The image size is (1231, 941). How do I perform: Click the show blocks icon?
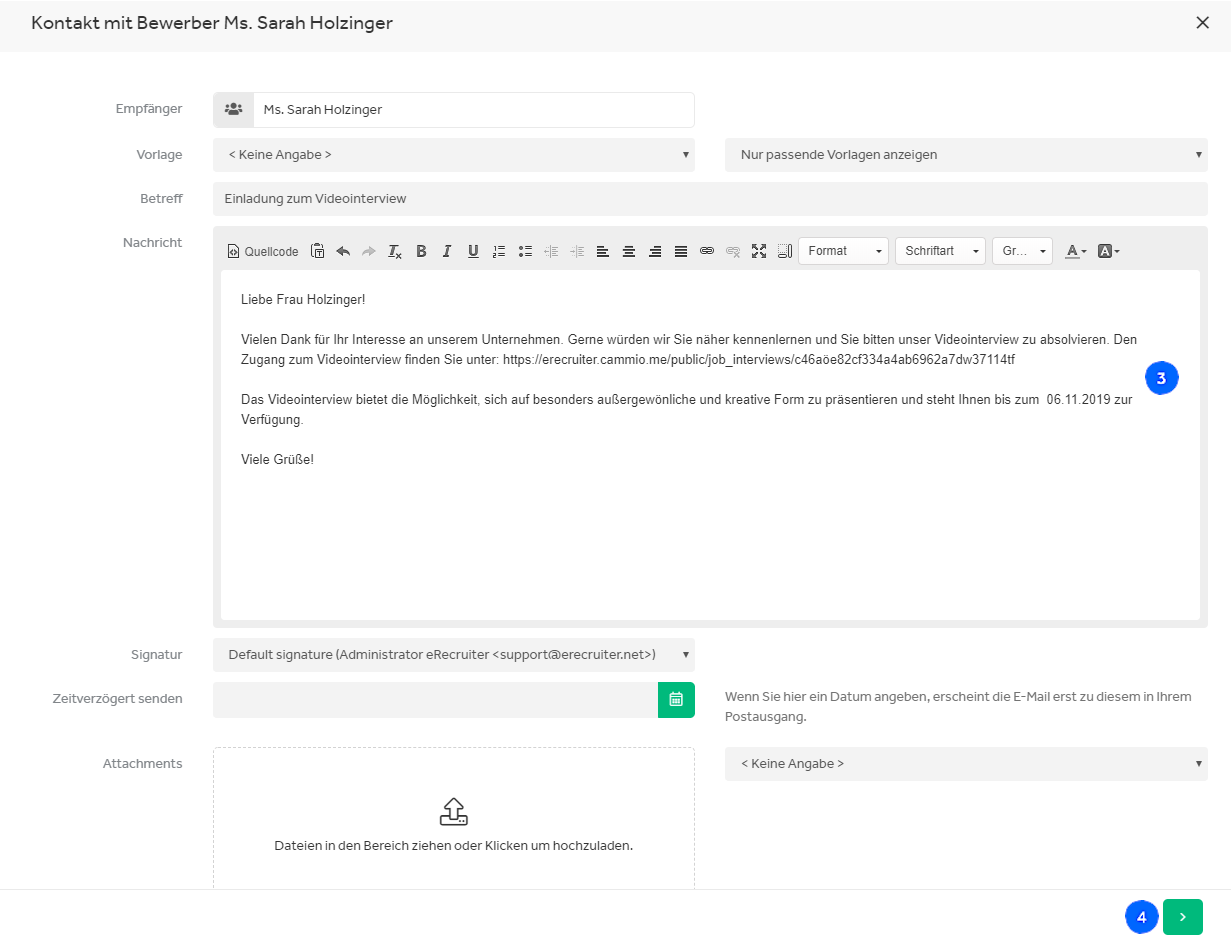coord(784,251)
